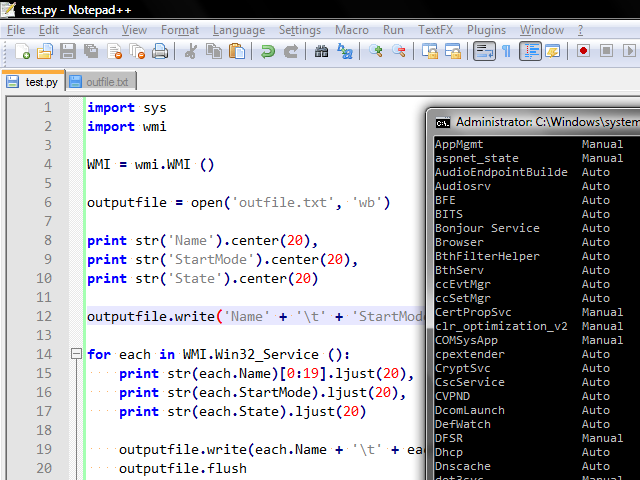The height and width of the screenshot is (480, 640).
Task: Open the Edit menu
Action: pos(49,30)
